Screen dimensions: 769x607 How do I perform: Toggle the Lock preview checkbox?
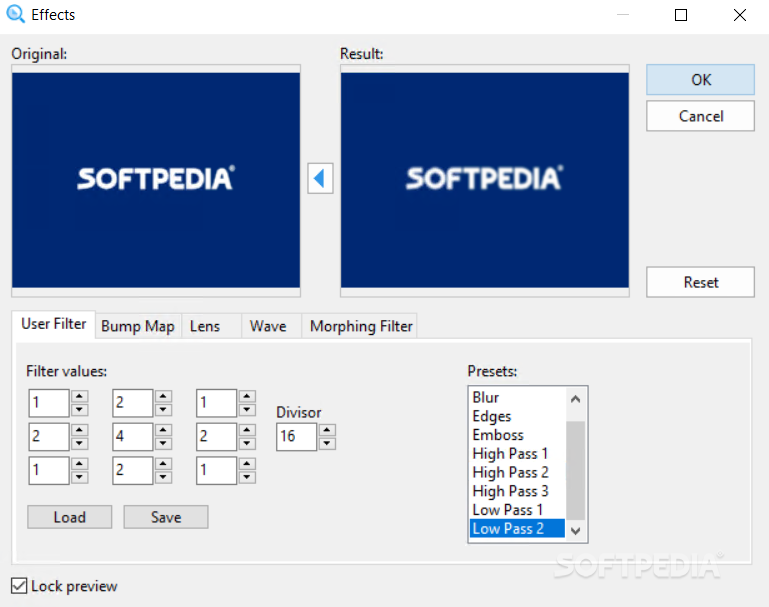coord(19,585)
